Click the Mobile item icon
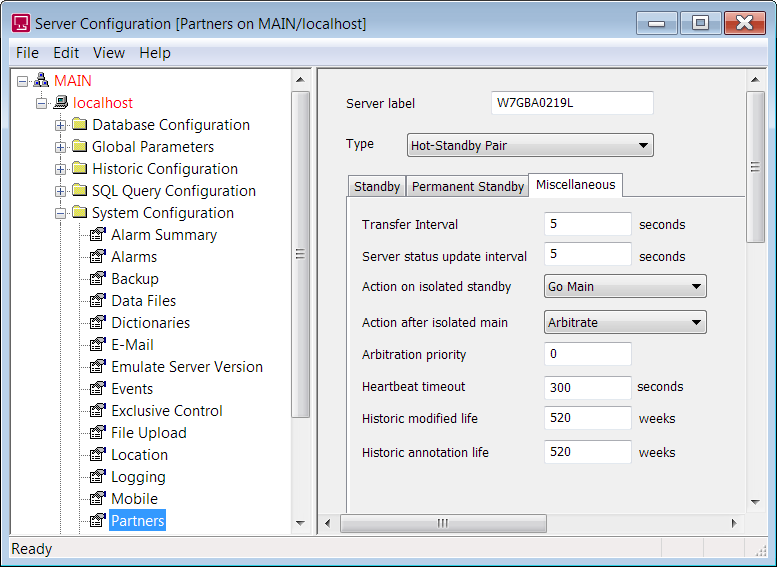The image size is (777, 567). (97, 499)
